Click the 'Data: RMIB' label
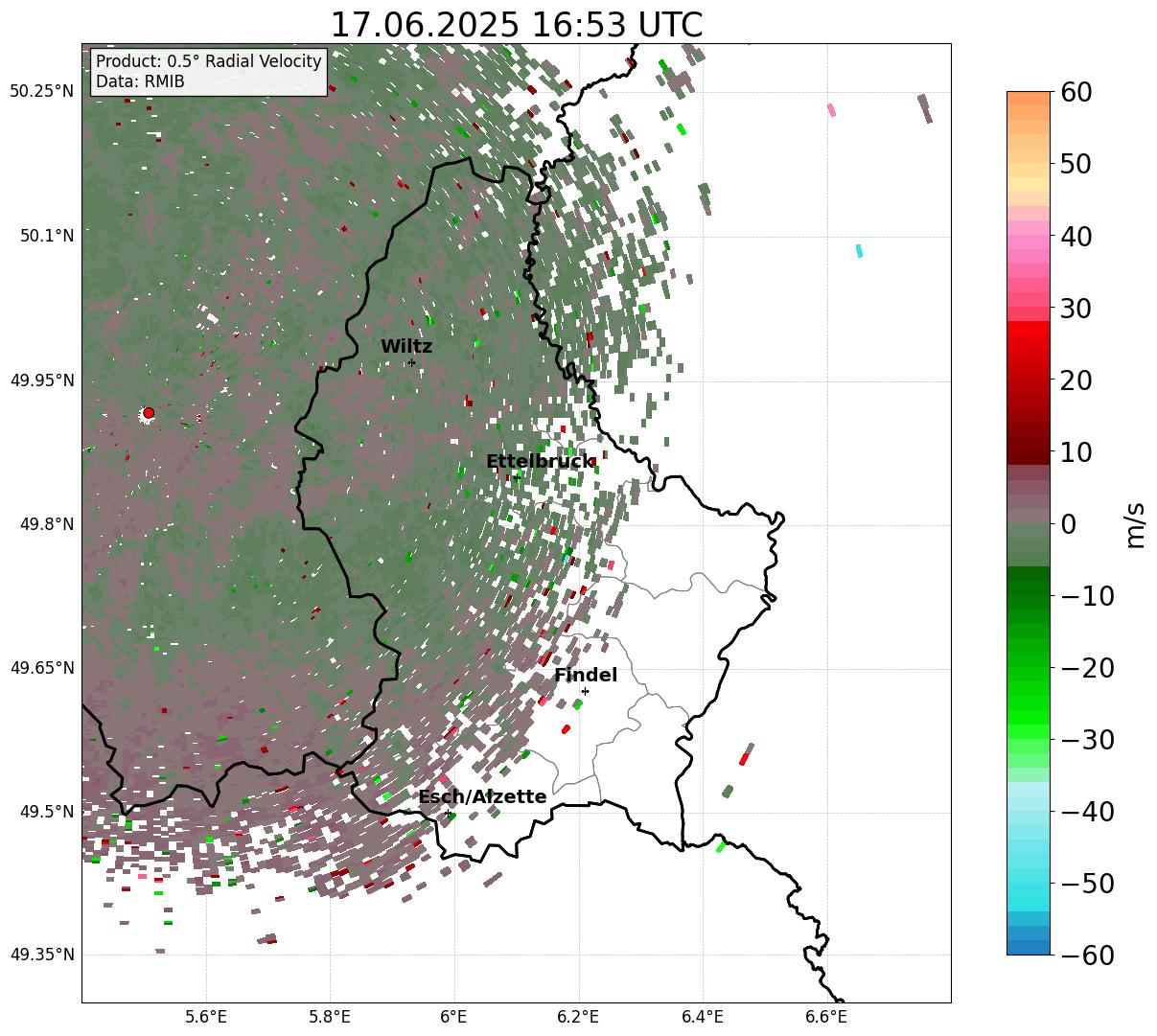The image size is (1157, 1036). click(140, 82)
